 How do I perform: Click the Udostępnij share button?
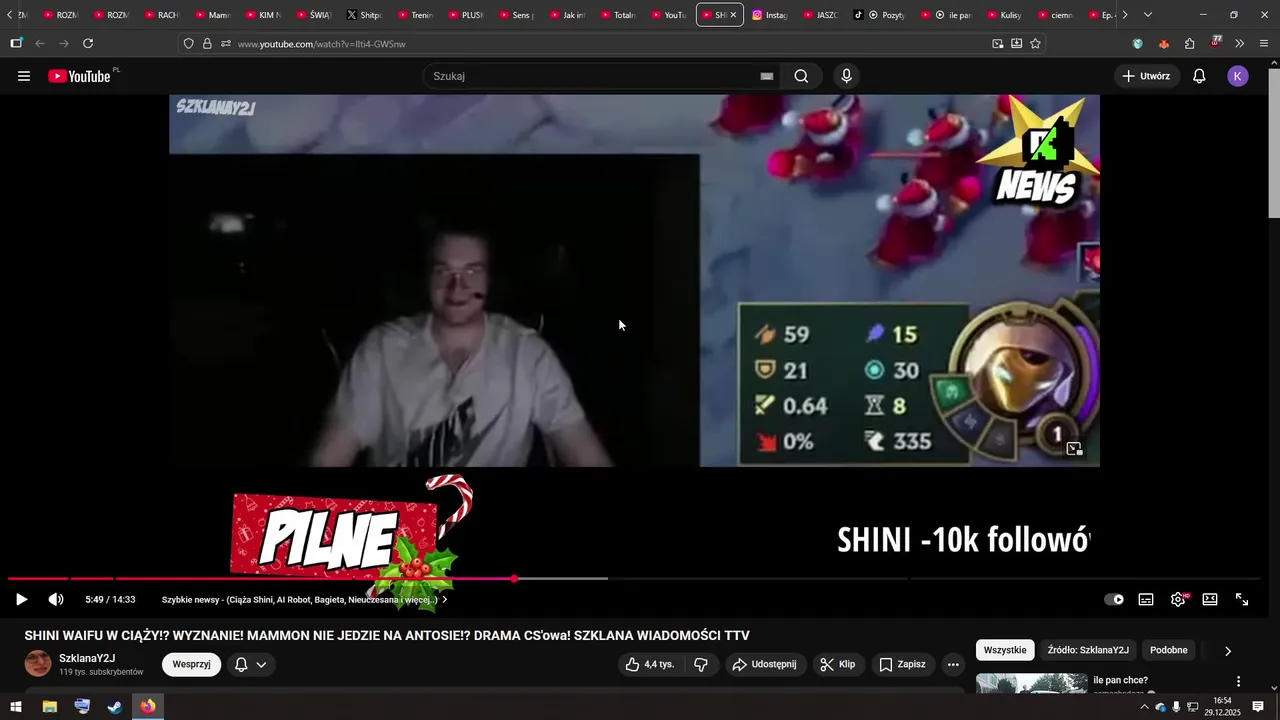point(765,664)
